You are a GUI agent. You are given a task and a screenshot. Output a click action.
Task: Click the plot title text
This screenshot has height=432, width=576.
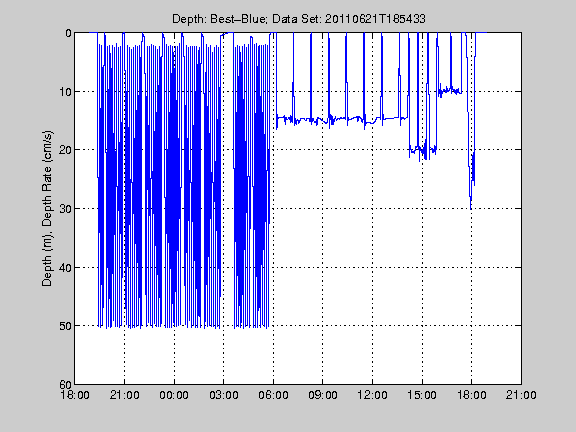(299, 19)
